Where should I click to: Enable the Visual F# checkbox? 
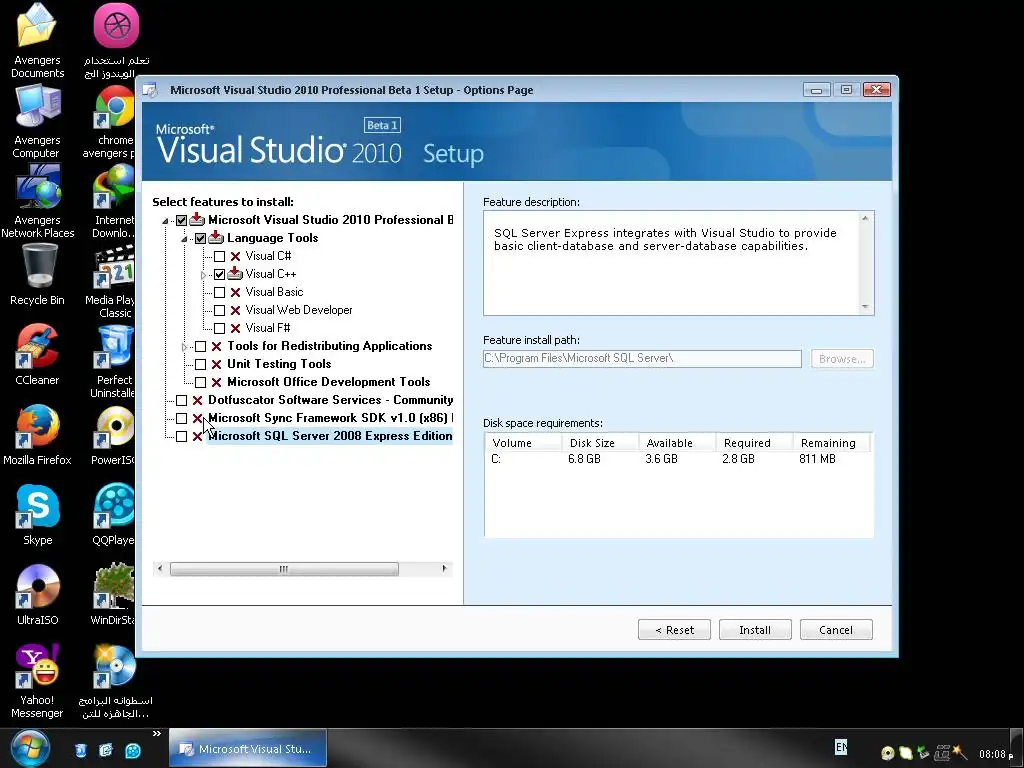coord(219,328)
